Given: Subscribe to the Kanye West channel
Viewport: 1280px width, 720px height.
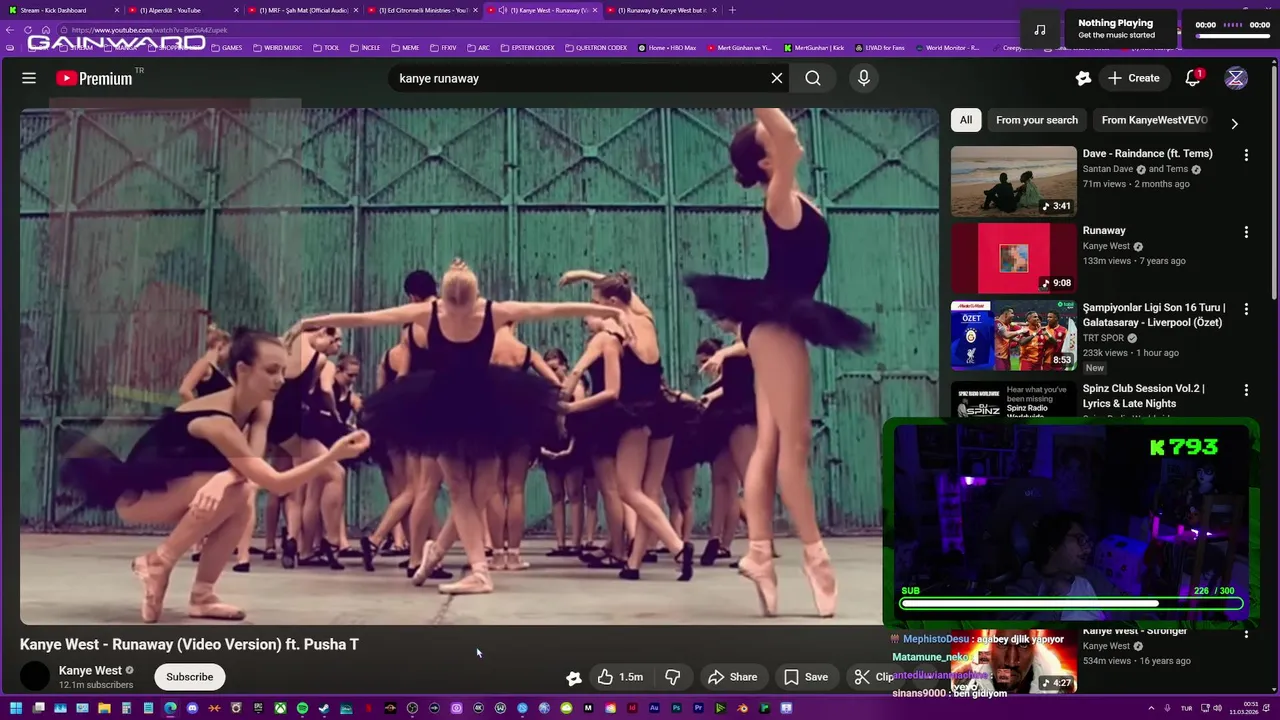Looking at the screenshot, I should point(189,677).
